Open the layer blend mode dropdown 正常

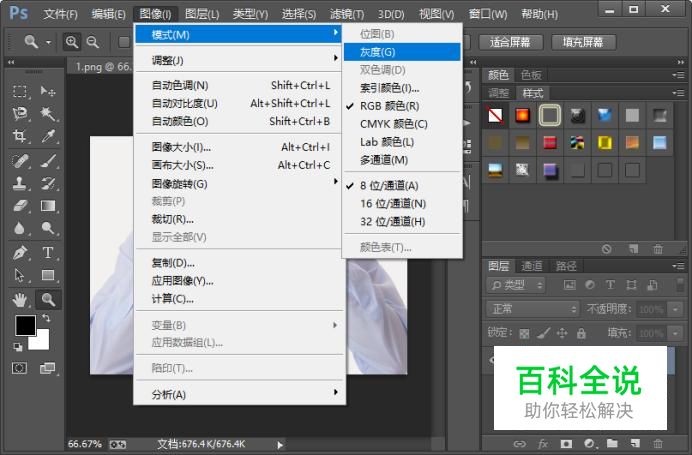click(533, 309)
